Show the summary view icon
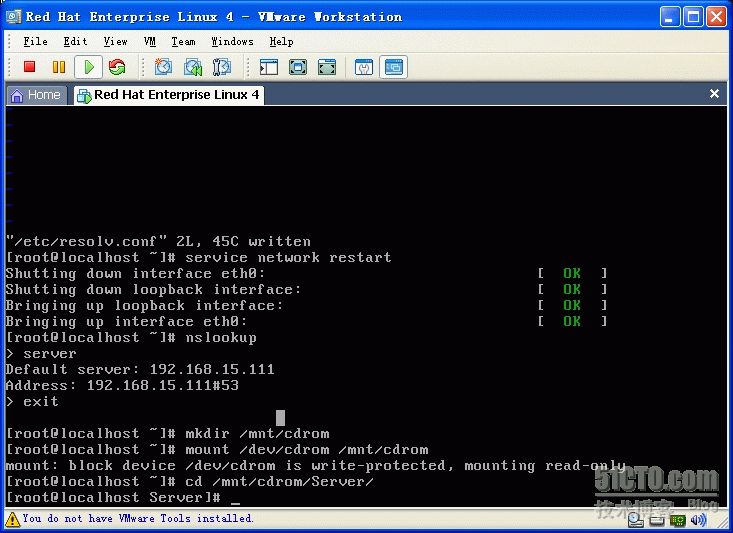Viewport: 733px width, 533px height. point(364,67)
